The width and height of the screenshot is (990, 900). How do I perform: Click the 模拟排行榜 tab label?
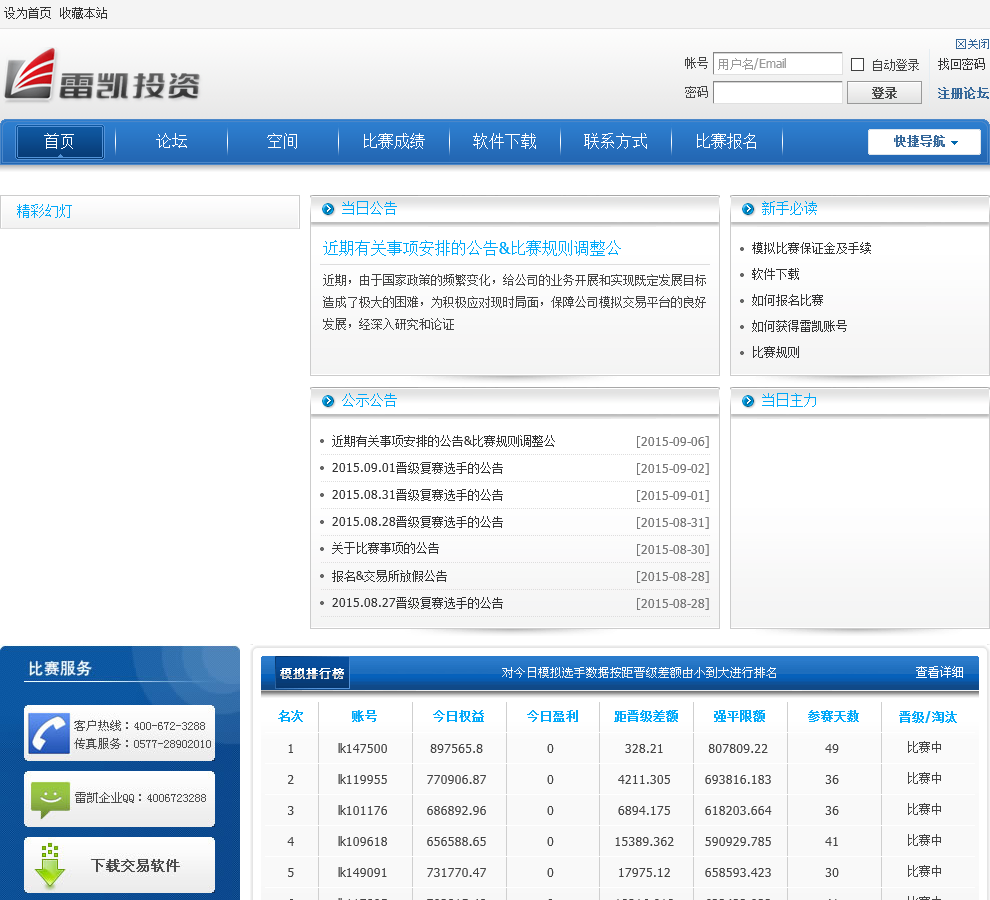pyautogui.click(x=312, y=673)
